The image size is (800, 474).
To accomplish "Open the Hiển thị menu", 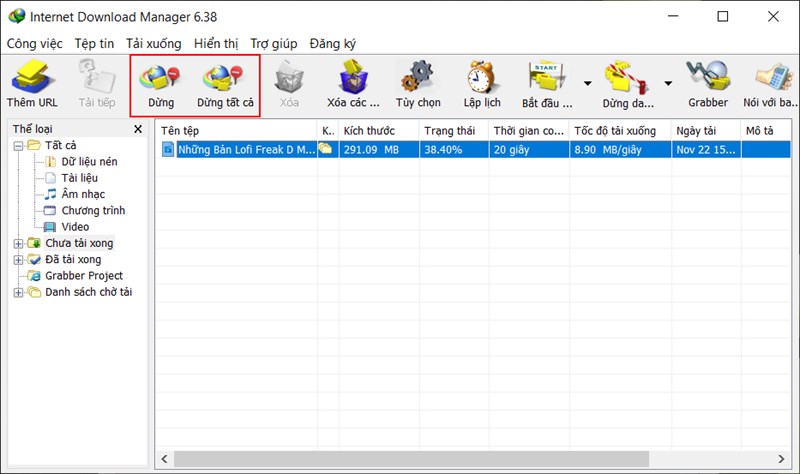I will click(216, 44).
